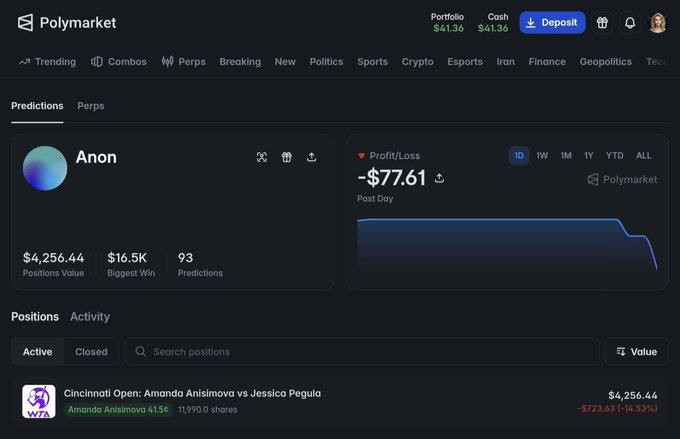
Task: Select the YTD time range
Action: (x=615, y=156)
